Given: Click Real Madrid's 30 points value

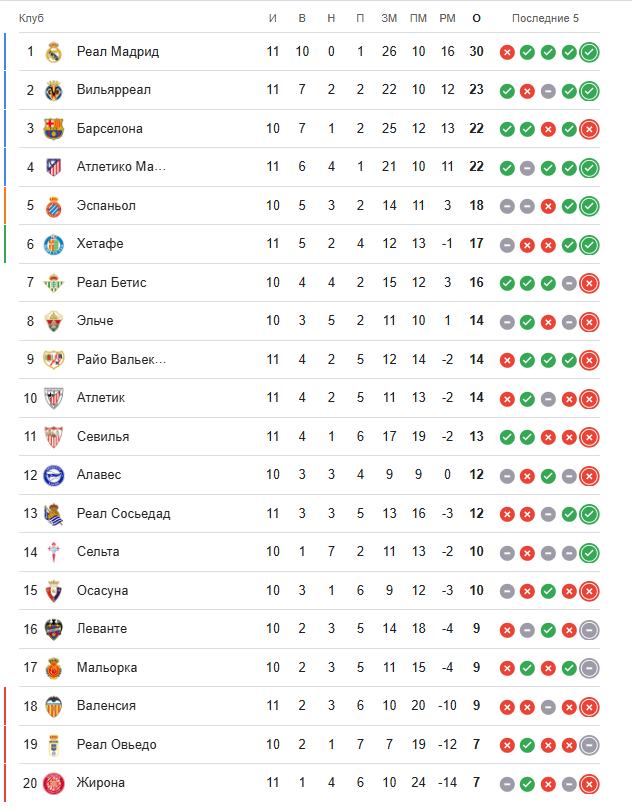Looking at the screenshot, I should 476,52.
